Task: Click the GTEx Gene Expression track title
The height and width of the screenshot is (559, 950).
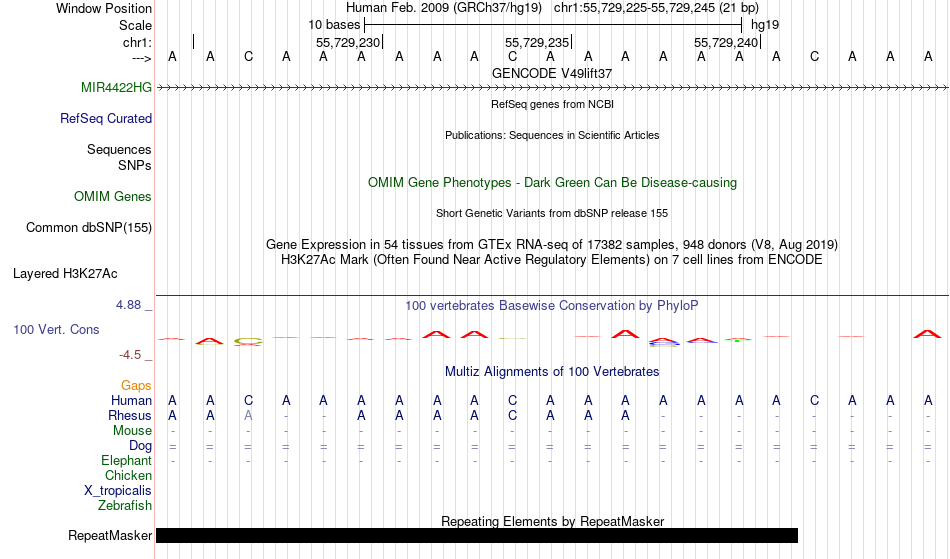Action: click(x=552, y=245)
